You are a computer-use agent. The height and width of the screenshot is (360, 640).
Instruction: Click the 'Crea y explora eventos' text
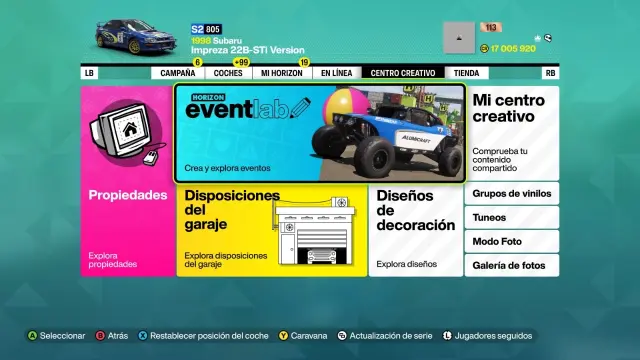click(x=227, y=168)
